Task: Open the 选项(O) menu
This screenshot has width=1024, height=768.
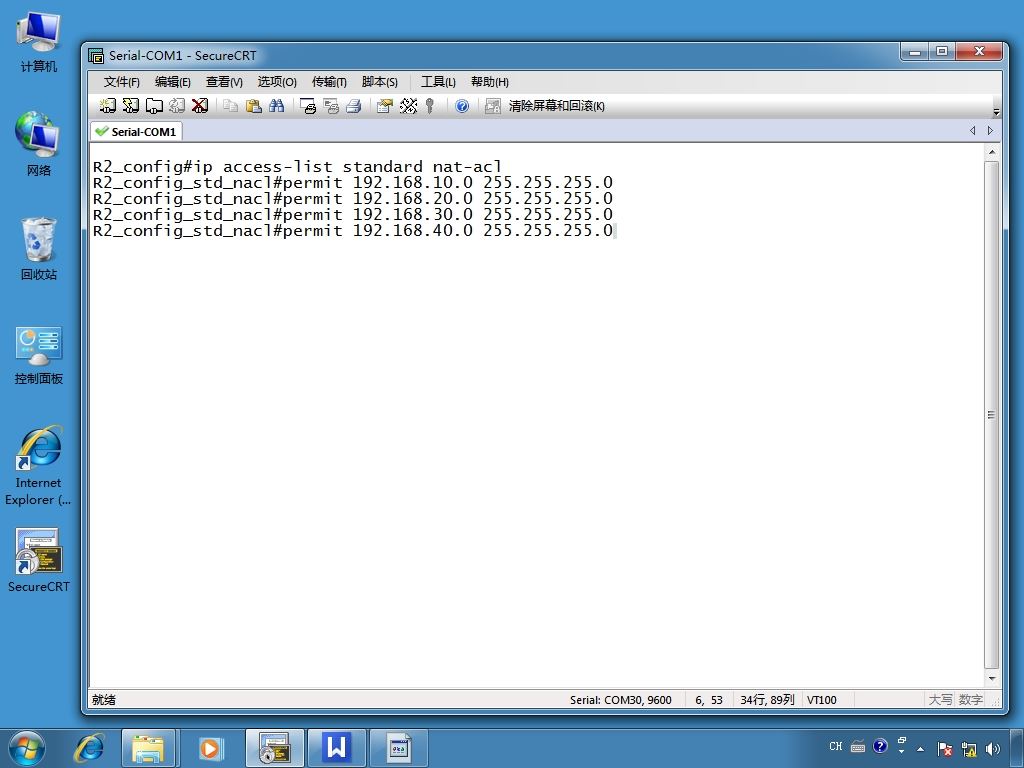Action: (x=277, y=82)
